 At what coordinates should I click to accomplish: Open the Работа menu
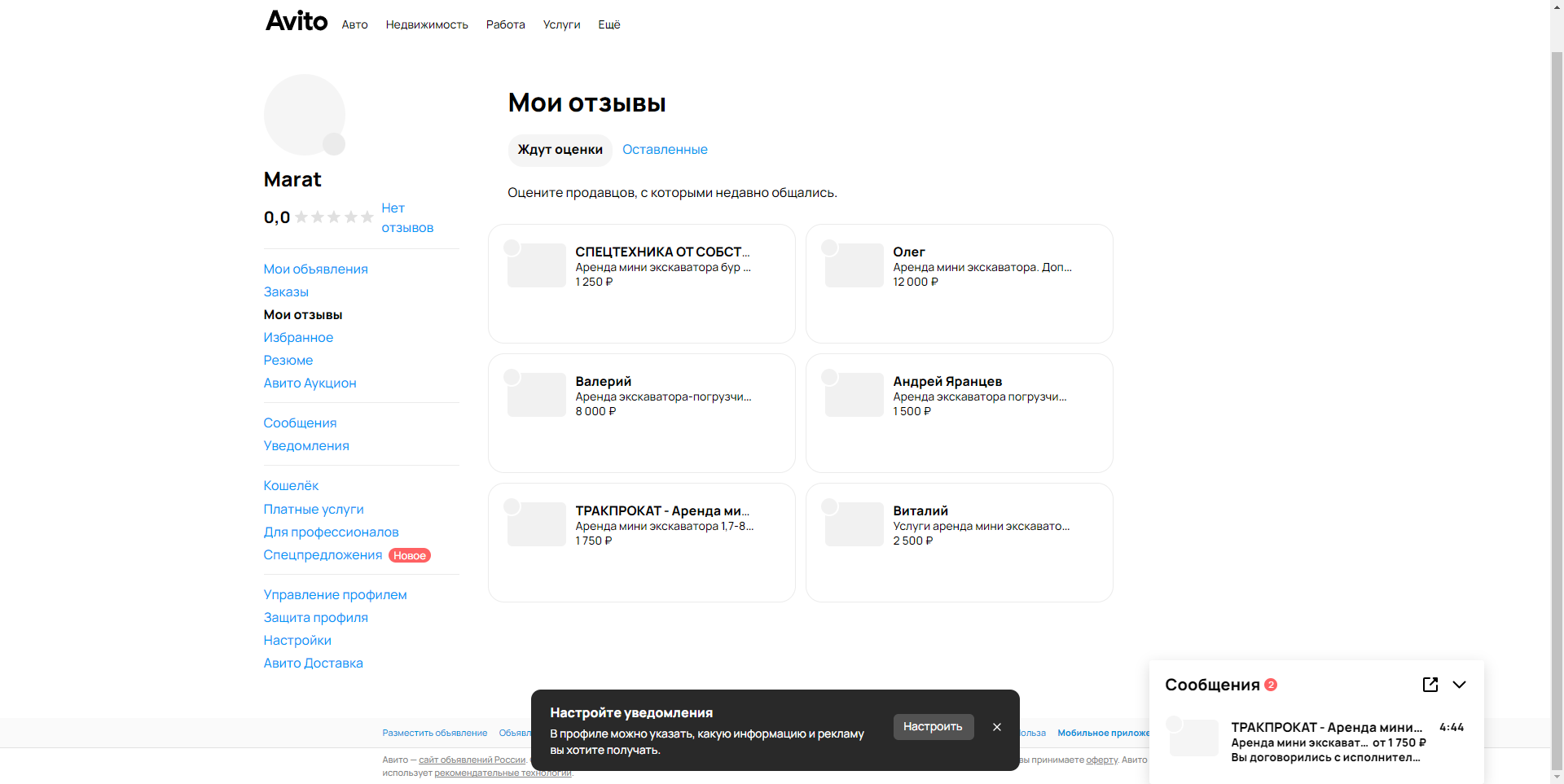pyautogui.click(x=506, y=24)
